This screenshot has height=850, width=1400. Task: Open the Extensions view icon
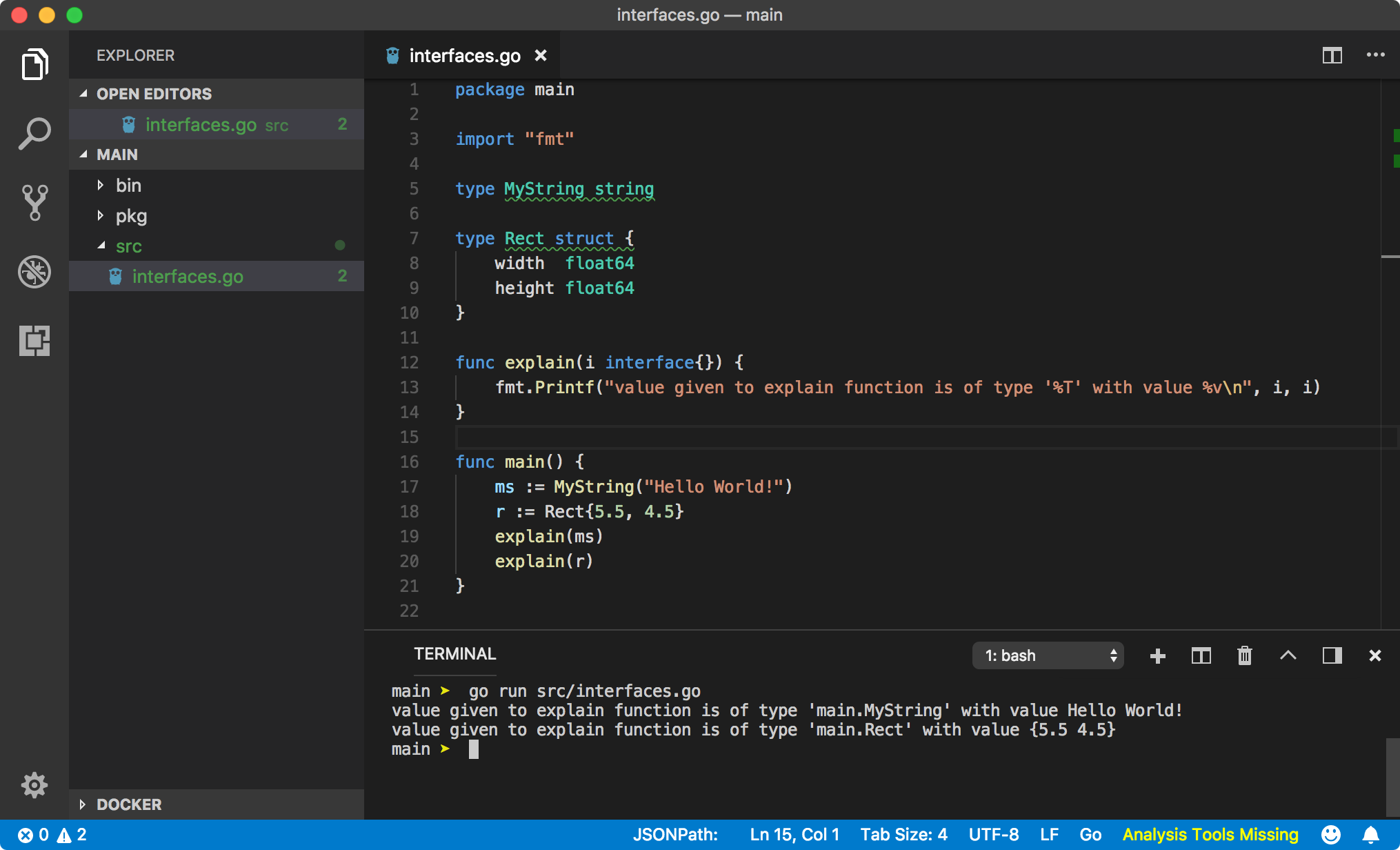tap(34, 340)
